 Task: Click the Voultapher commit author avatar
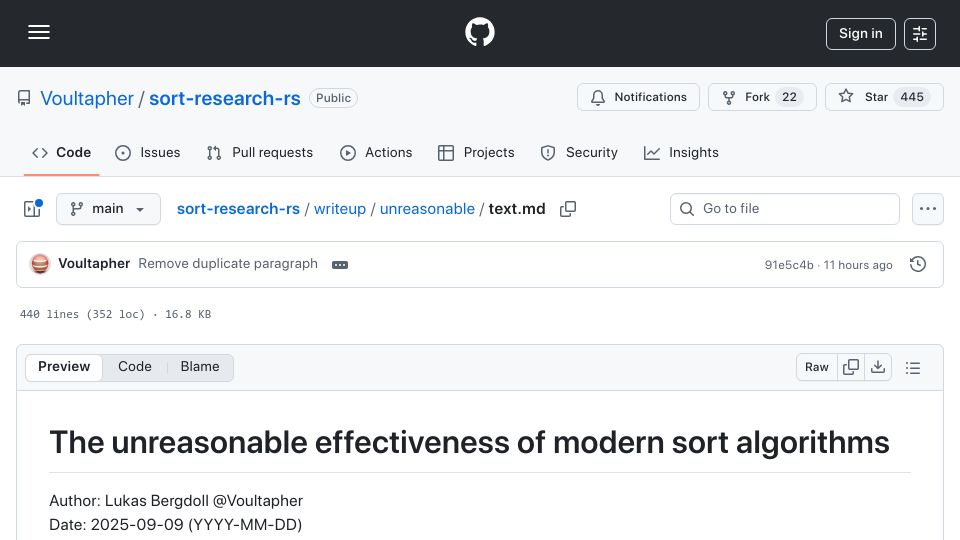(x=40, y=264)
